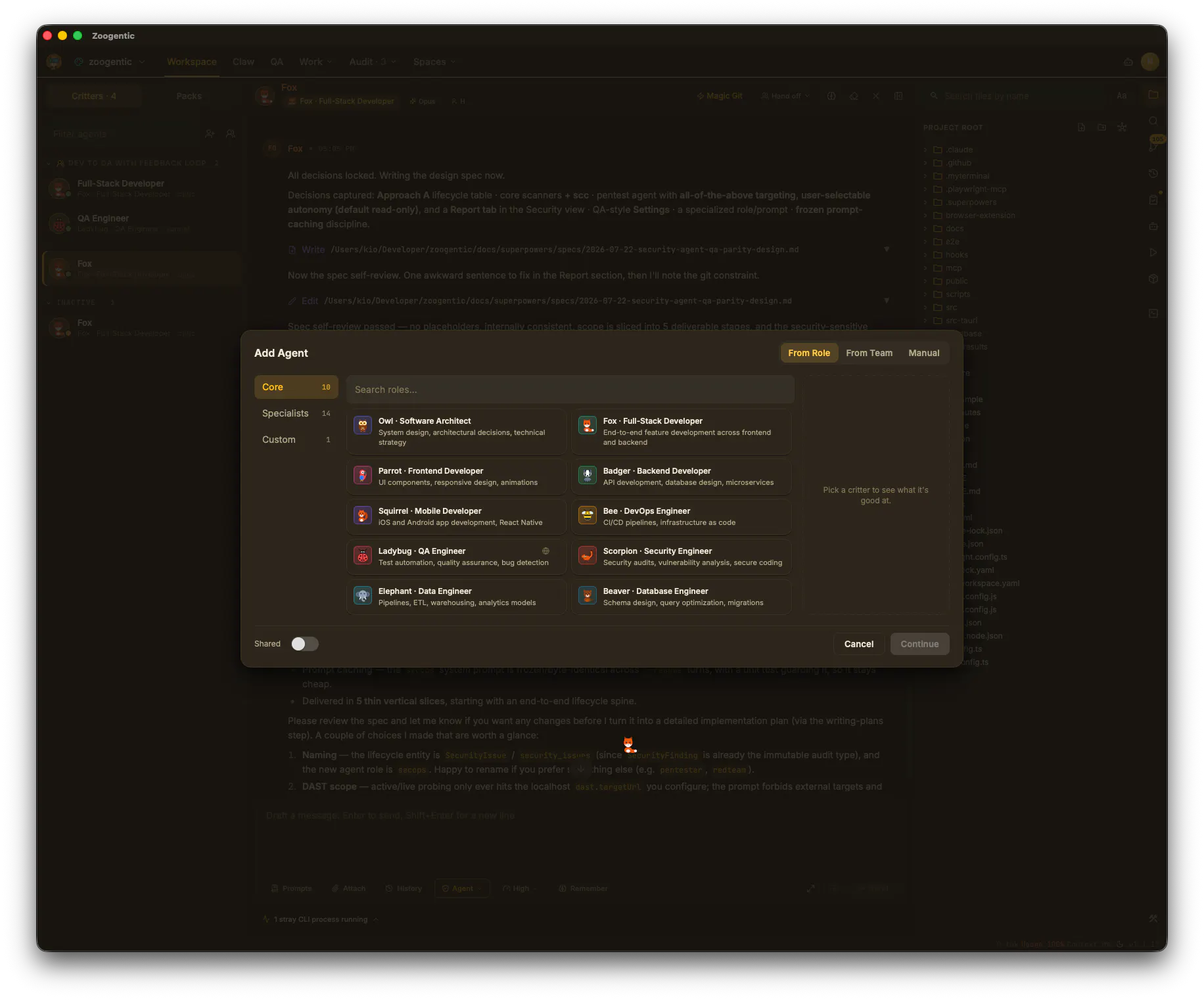Select Full-Stack Developer agent in sidebar
Image resolution: width=1204 pixels, height=1000 pixels.
click(x=141, y=189)
